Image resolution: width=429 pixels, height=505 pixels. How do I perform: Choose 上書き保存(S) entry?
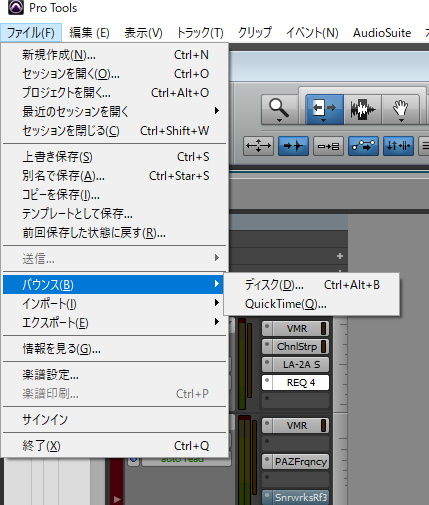point(115,157)
